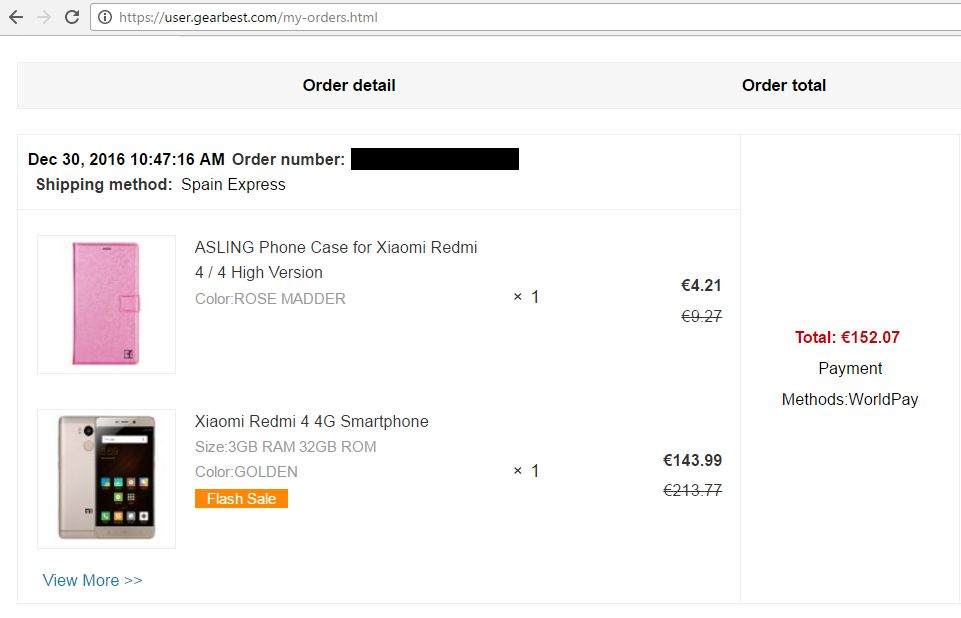The width and height of the screenshot is (961, 618).
Task: Open the Xiaomi Redmi 4 smartphone thumbnail
Action: coord(107,479)
